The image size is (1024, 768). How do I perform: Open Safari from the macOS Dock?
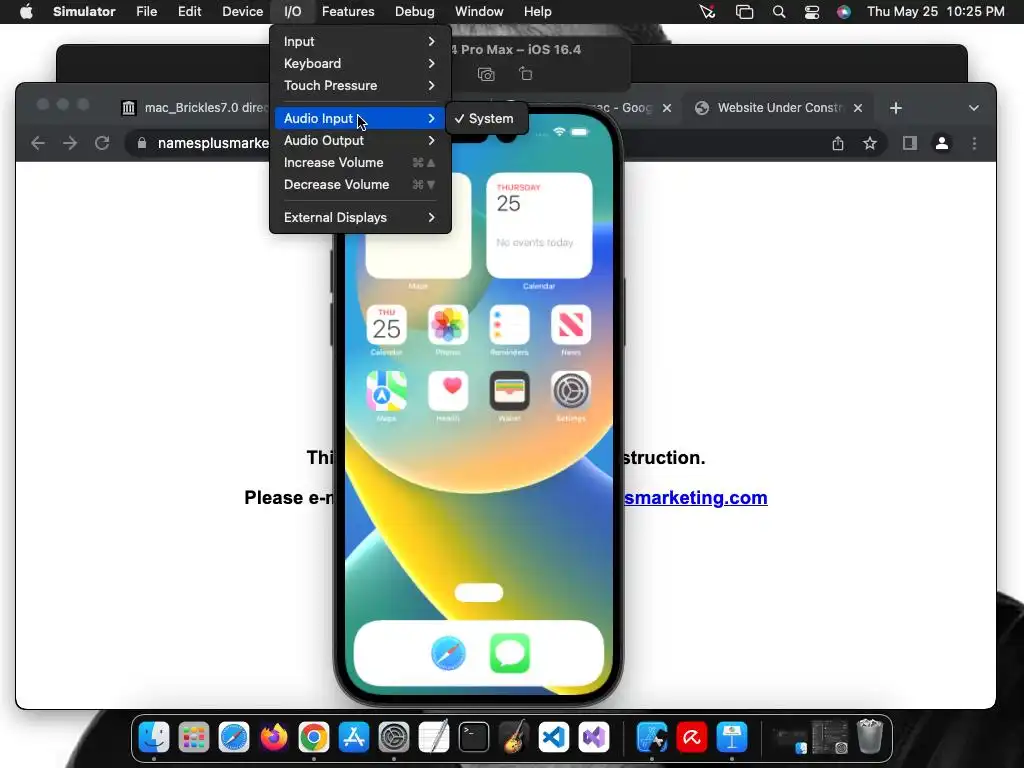234,738
